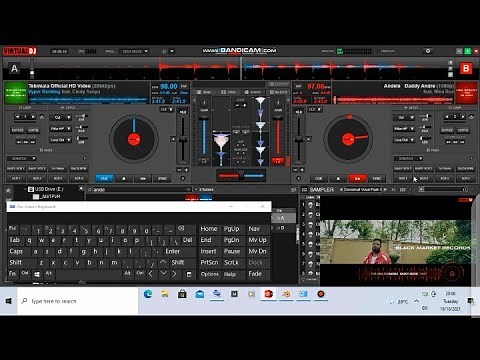Switch to Master tab in the center panel
The width and height of the screenshot is (480, 360).
coord(278,92)
